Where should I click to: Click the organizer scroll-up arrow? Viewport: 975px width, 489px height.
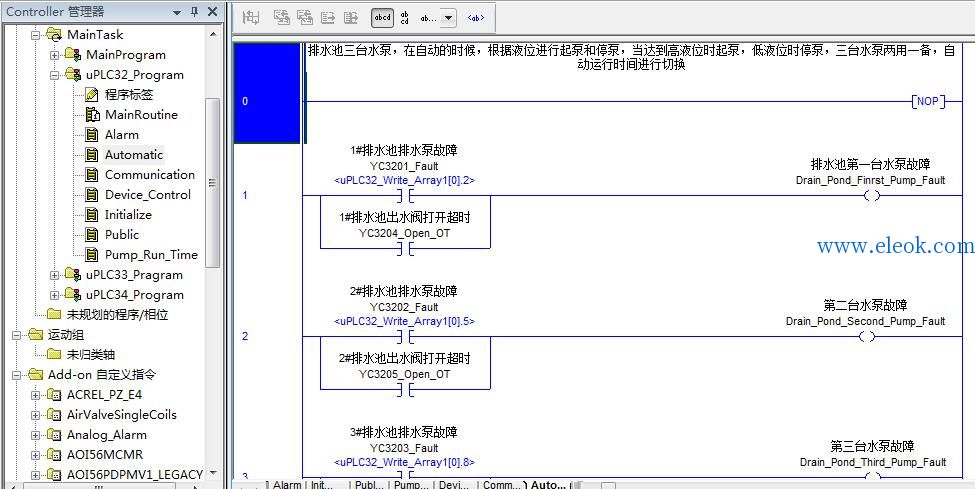[x=213, y=34]
